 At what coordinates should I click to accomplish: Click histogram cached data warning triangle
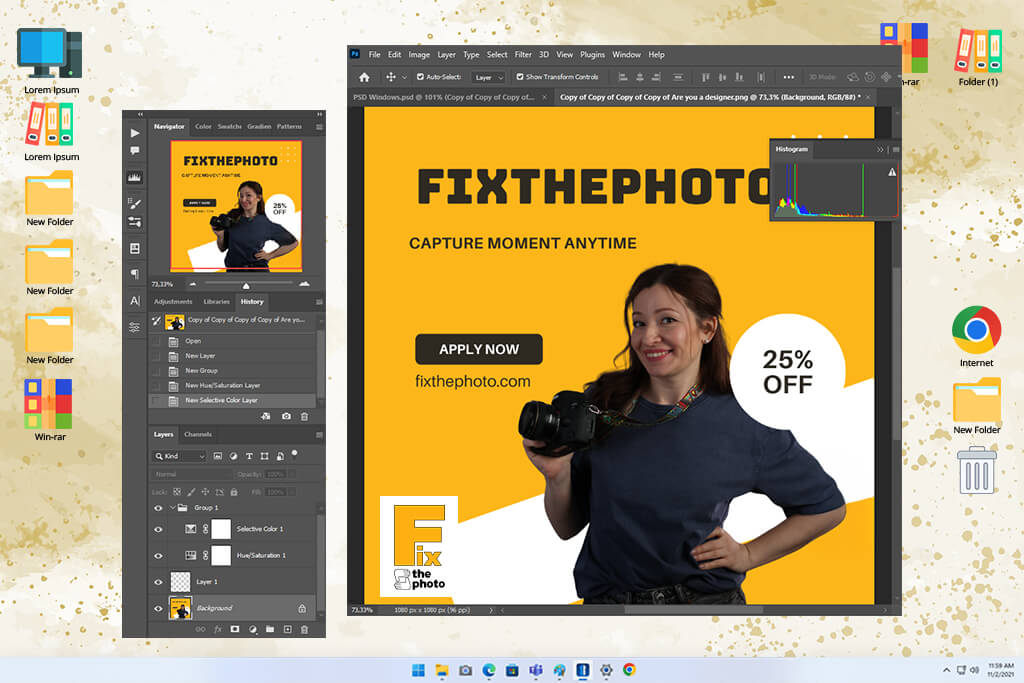[x=892, y=172]
